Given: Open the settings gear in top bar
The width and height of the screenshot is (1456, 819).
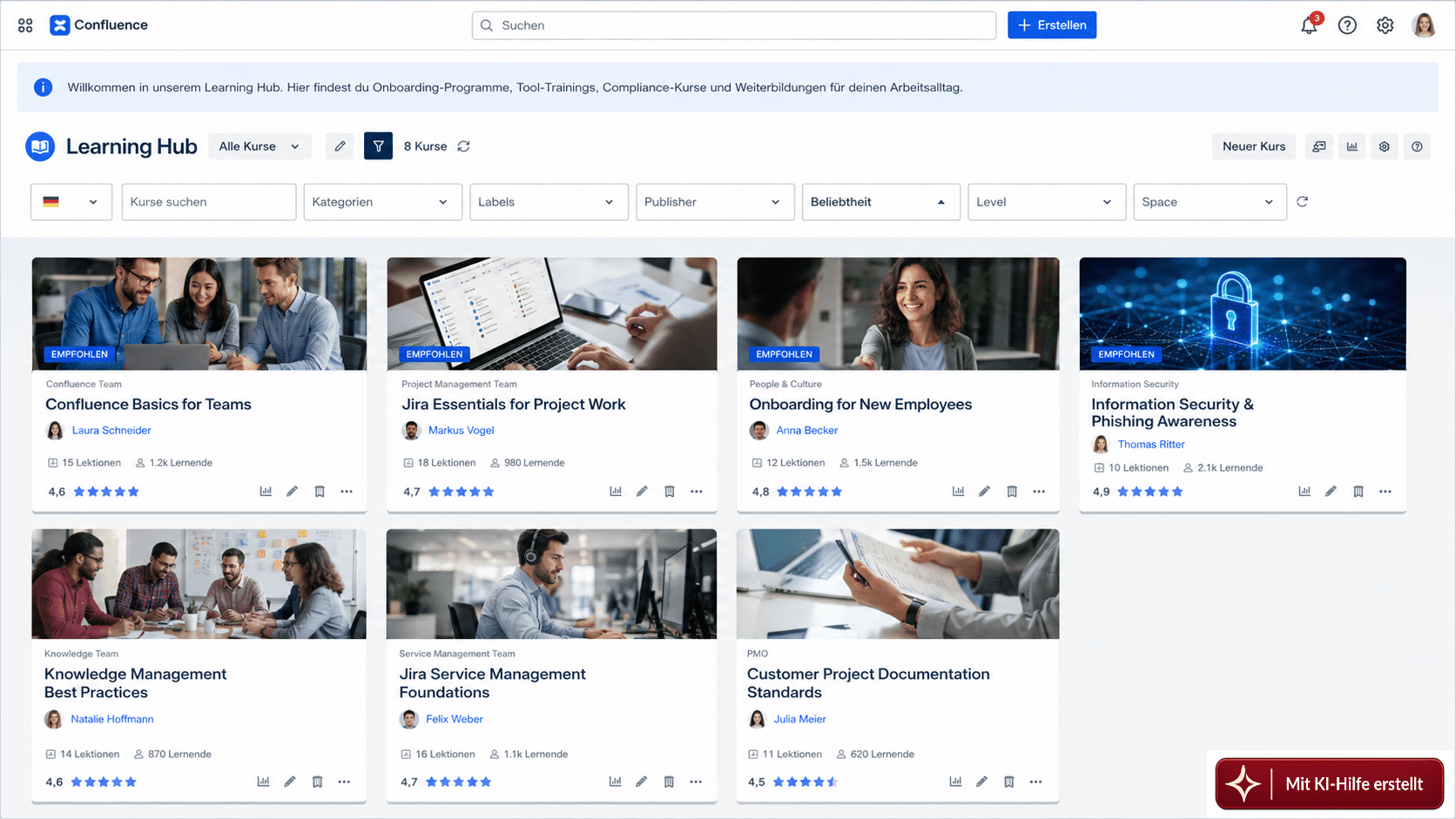Looking at the screenshot, I should pos(1385,25).
